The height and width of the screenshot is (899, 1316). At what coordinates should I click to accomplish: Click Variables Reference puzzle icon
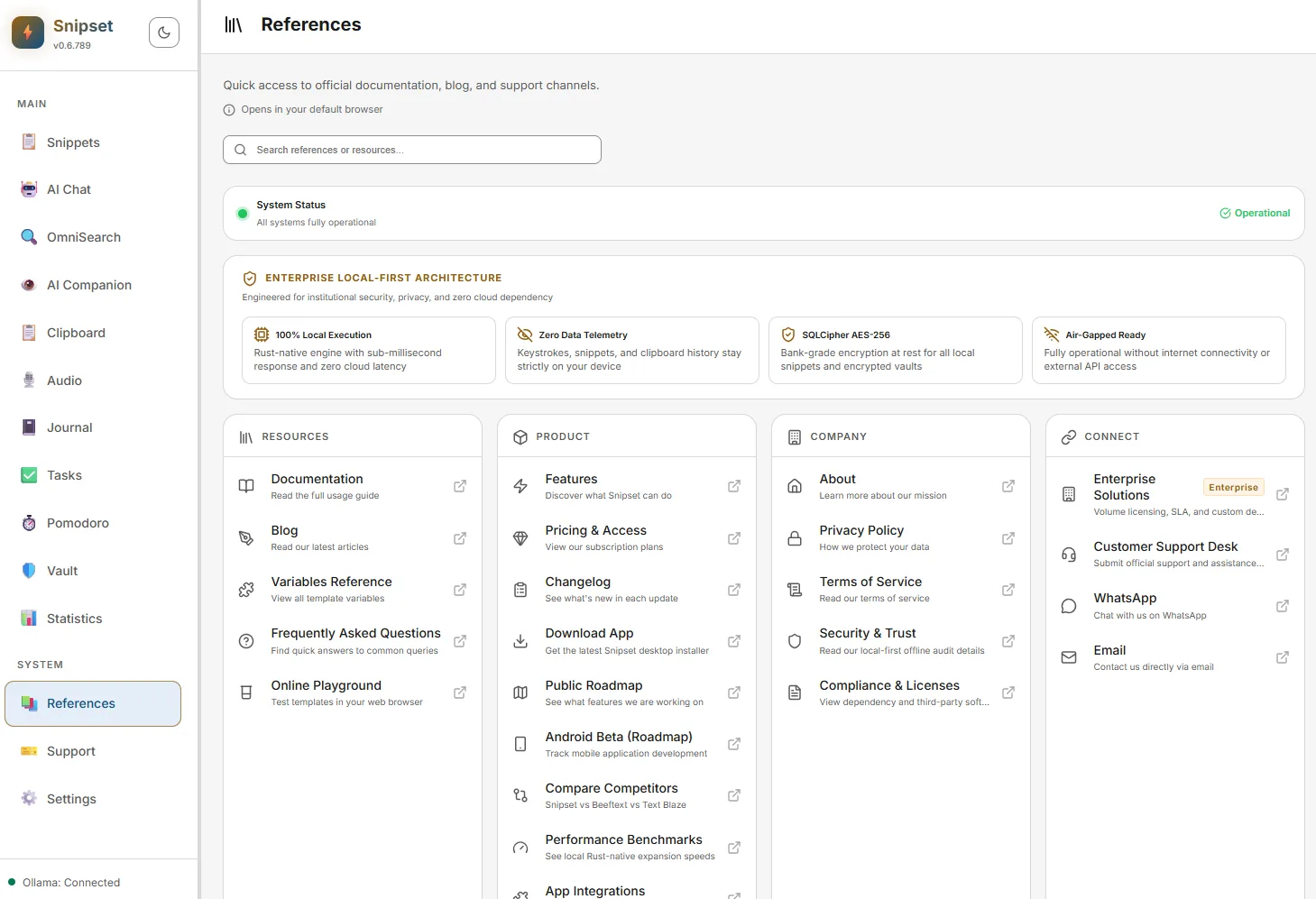click(x=246, y=590)
